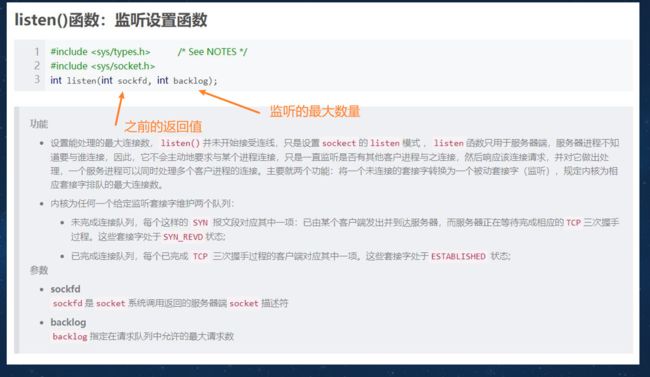The image size is (650, 377).
Task: Select code line '#include <sys/types.h>'
Action: (100, 52)
